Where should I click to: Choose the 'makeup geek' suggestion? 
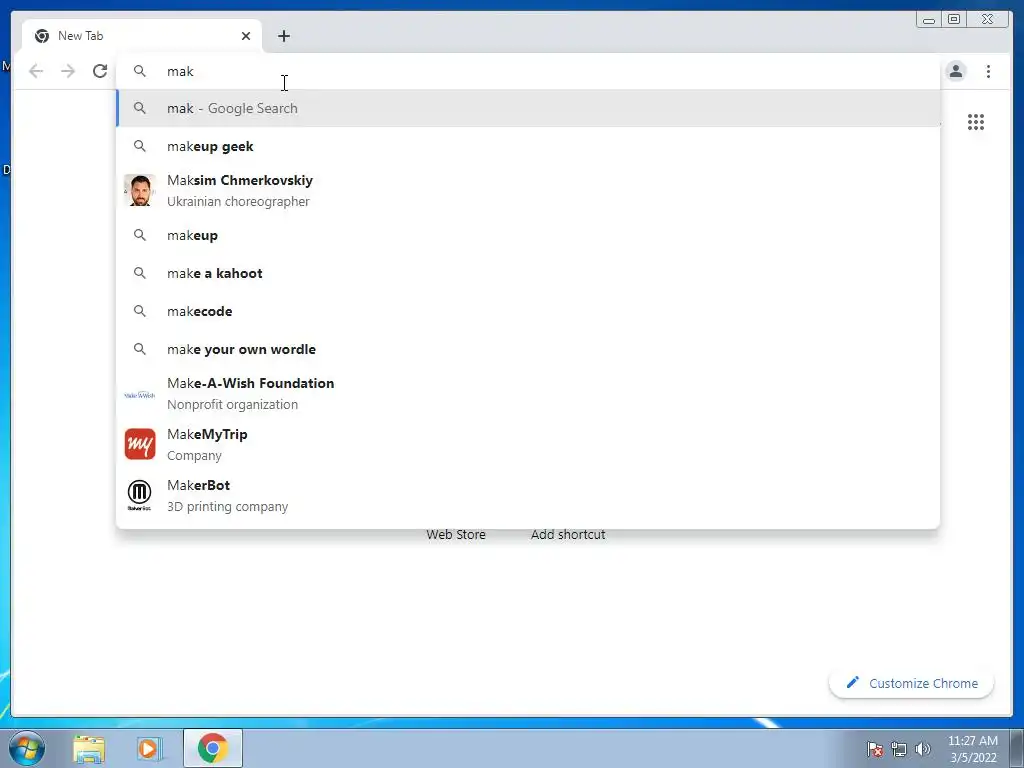point(528,146)
